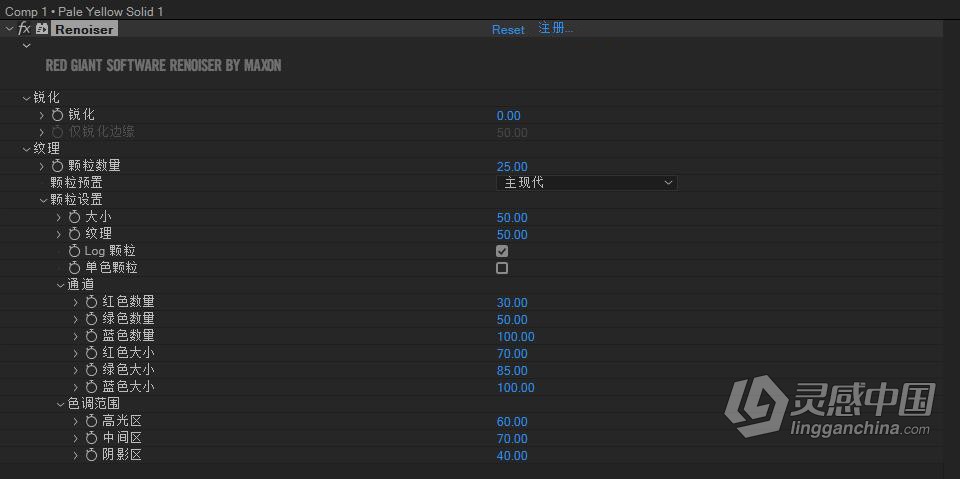Screen dimensions: 960x479
Task: Uncheck the Log 颗粒 checkbox
Action: [x=502, y=251]
